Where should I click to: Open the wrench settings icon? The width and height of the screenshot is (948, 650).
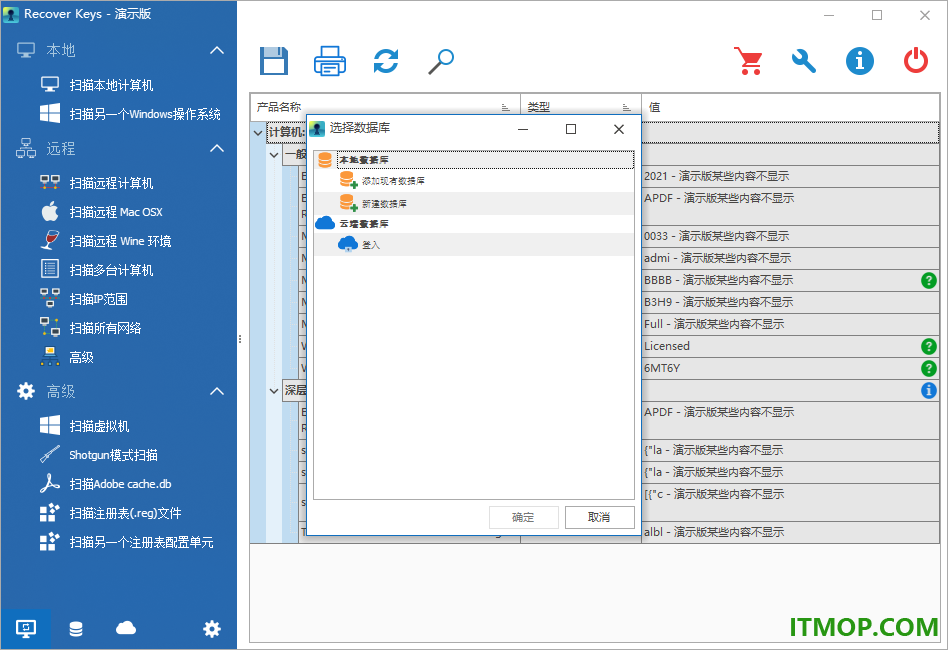point(804,61)
